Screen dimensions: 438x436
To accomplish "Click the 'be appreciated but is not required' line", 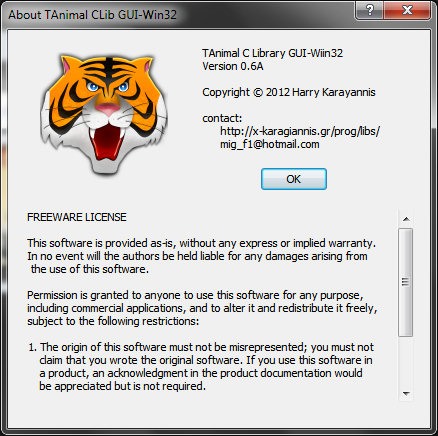I will [122, 386].
